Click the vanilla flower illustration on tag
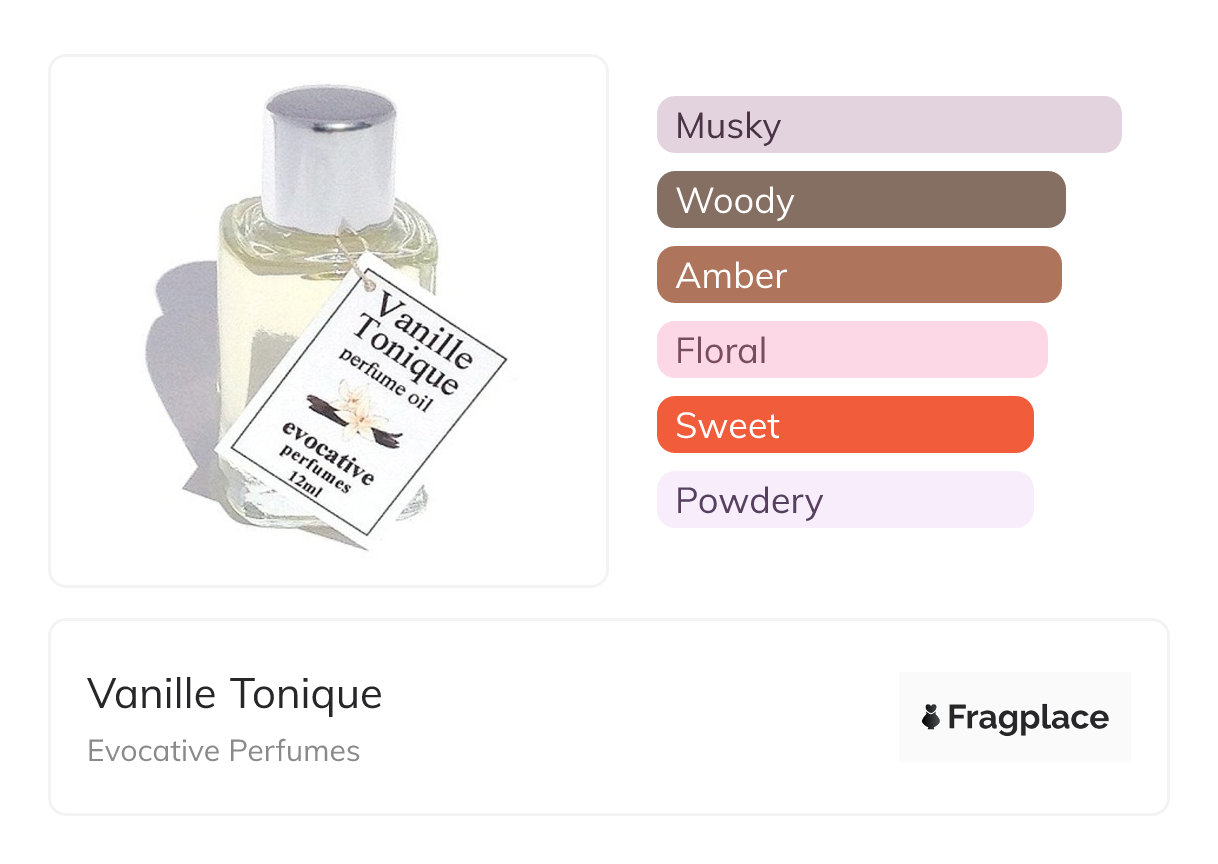This screenshot has width=1218, height=864. pyautogui.click(x=355, y=410)
